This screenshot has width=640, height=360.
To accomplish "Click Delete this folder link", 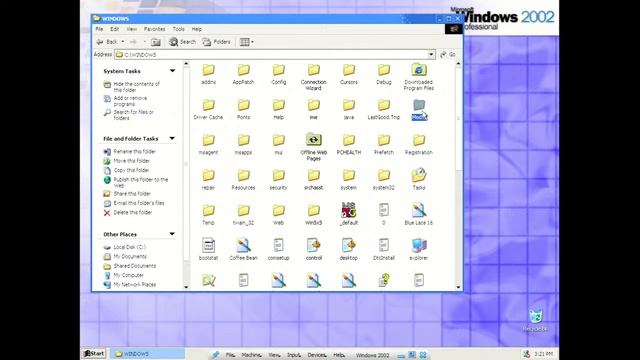I will [x=133, y=212].
